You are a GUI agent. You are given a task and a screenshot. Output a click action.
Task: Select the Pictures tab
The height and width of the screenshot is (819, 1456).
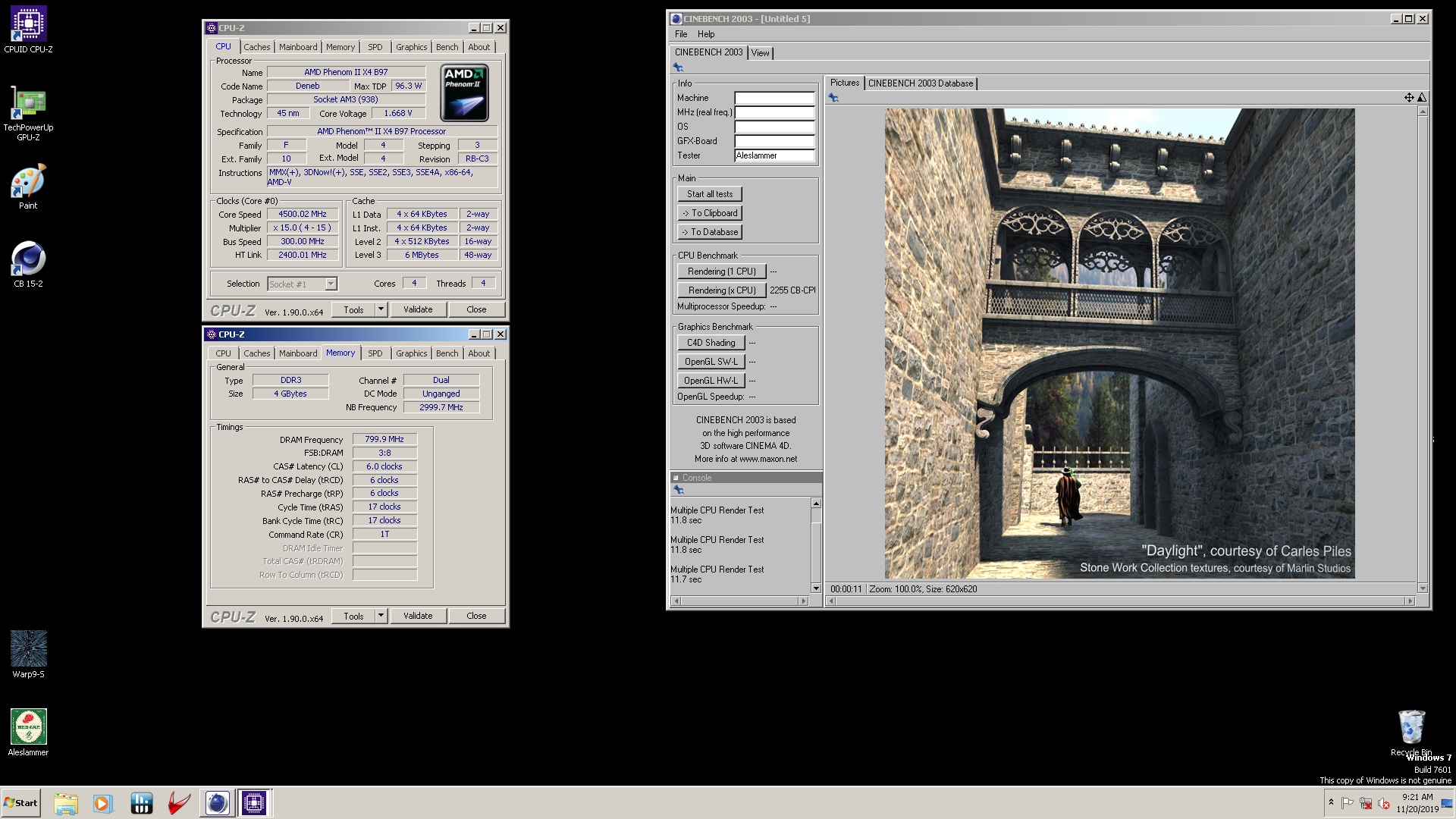[x=844, y=83]
